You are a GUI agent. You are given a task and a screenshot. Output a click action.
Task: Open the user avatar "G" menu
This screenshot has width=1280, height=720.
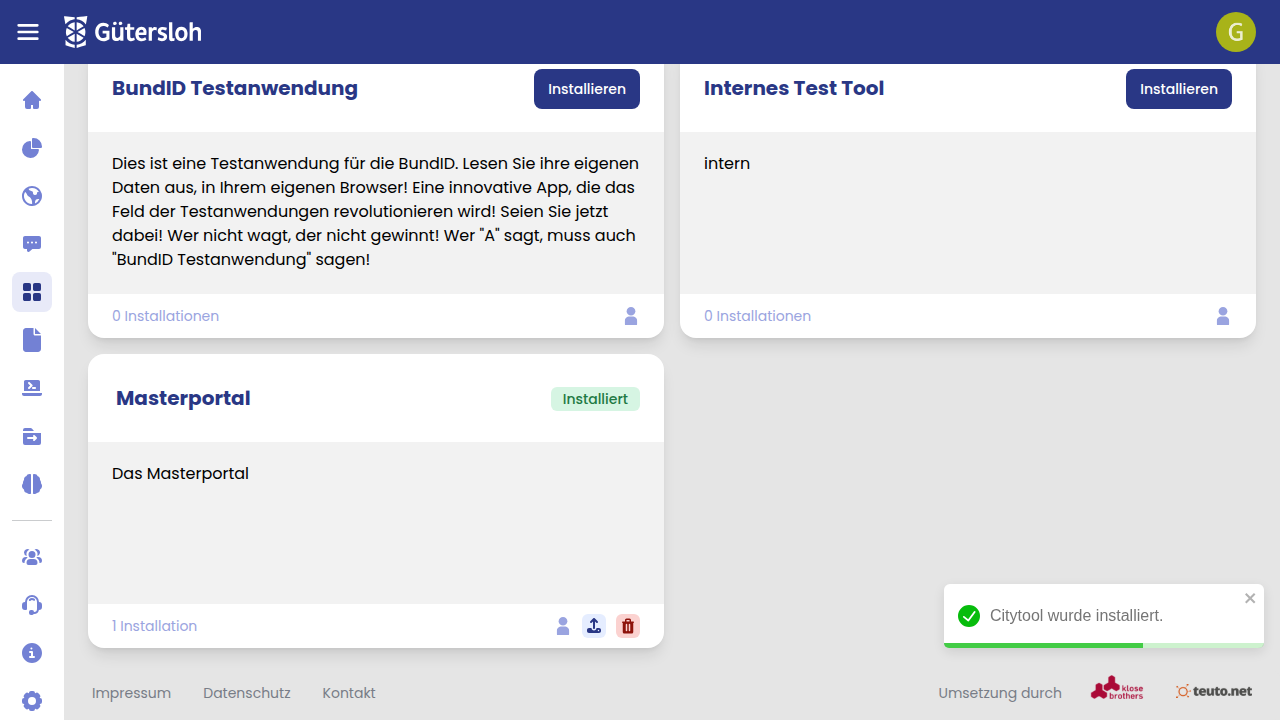tap(1236, 32)
